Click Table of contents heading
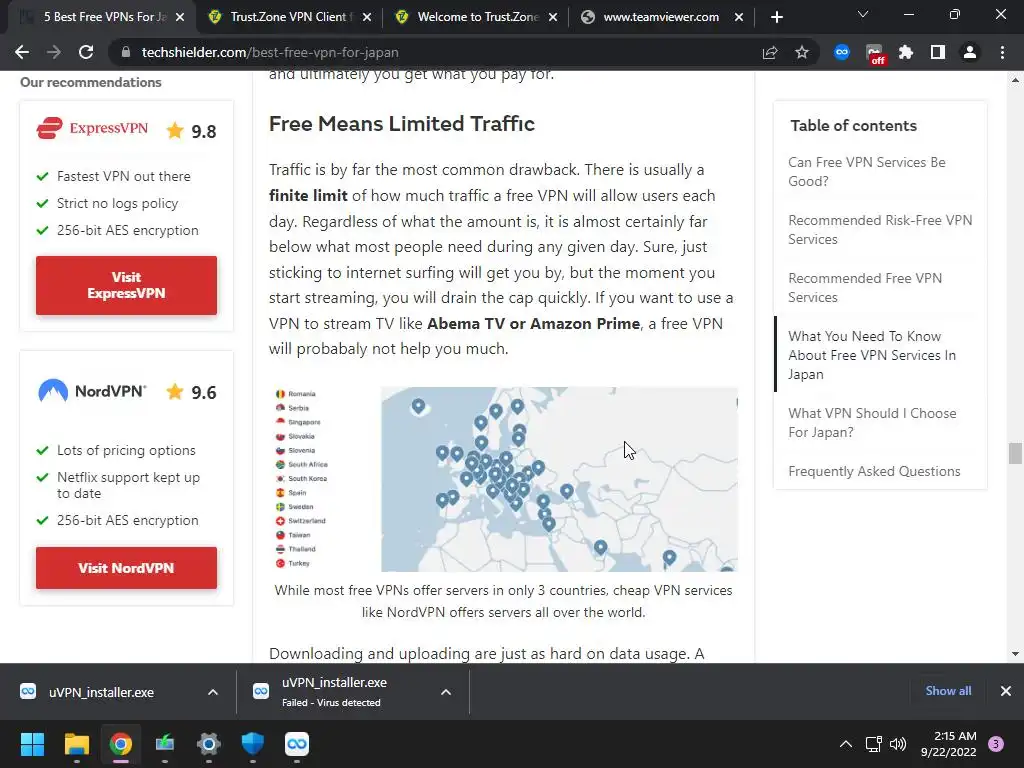 point(854,125)
